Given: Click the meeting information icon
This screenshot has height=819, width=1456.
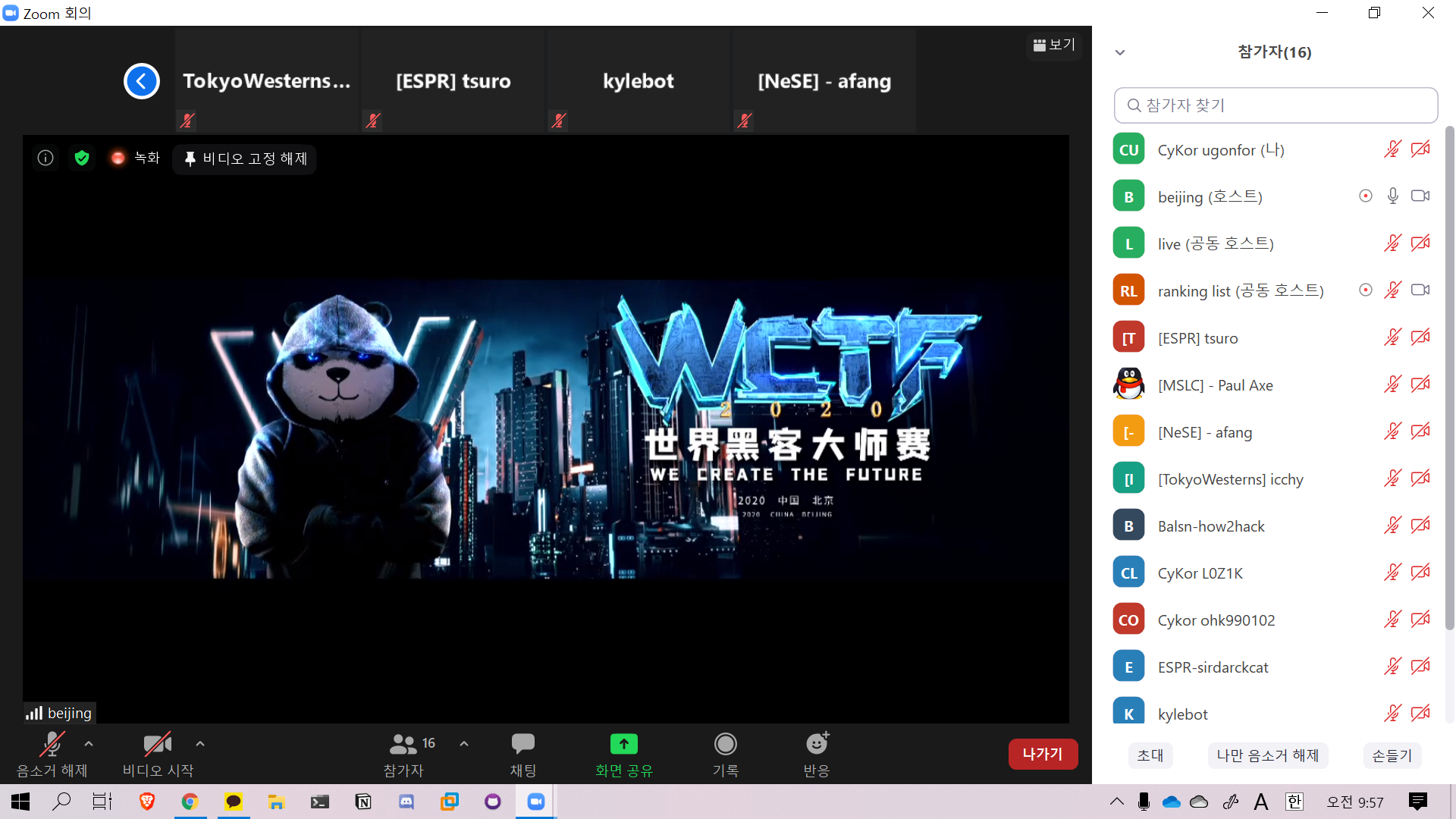Looking at the screenshot, I should click(x=45, y=158).
